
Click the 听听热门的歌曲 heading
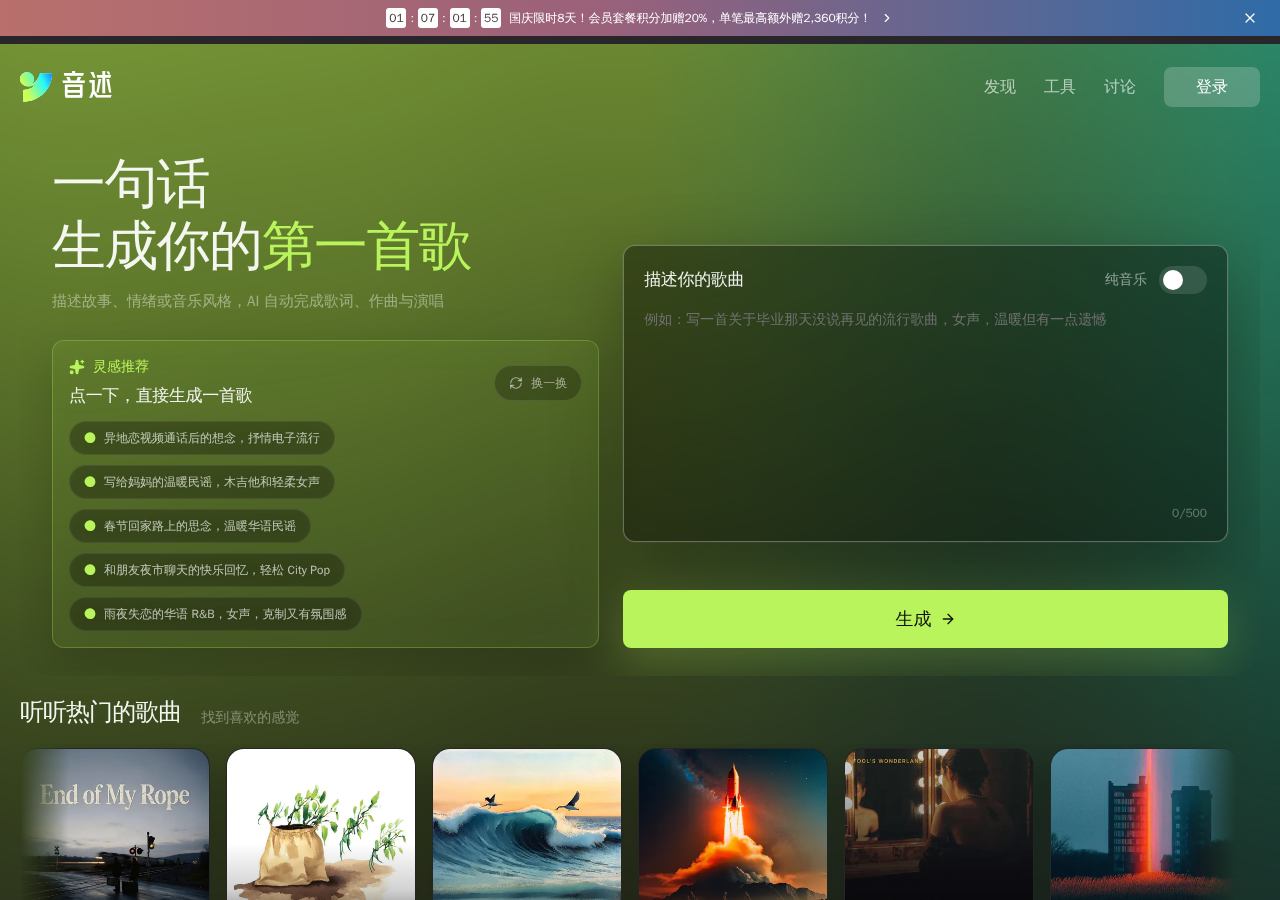[x=100, y=712]
